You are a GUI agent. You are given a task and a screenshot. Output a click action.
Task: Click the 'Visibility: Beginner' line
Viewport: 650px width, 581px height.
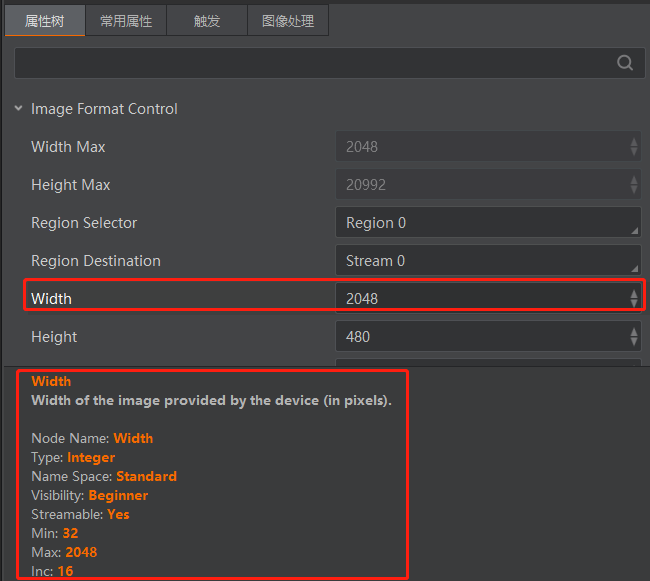90,495
